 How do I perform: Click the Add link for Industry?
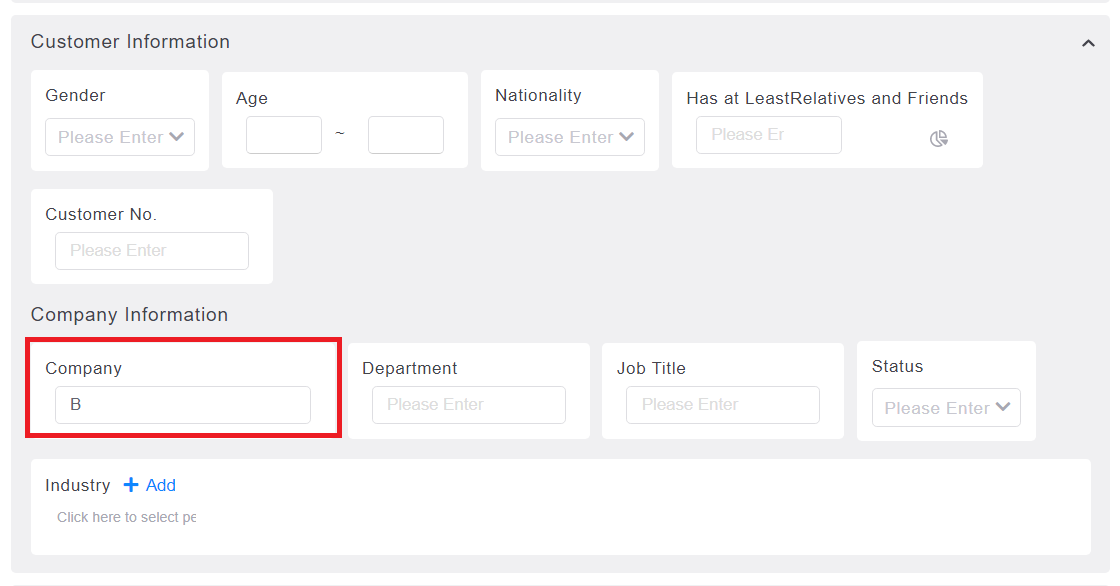click(x=161, y=485)
